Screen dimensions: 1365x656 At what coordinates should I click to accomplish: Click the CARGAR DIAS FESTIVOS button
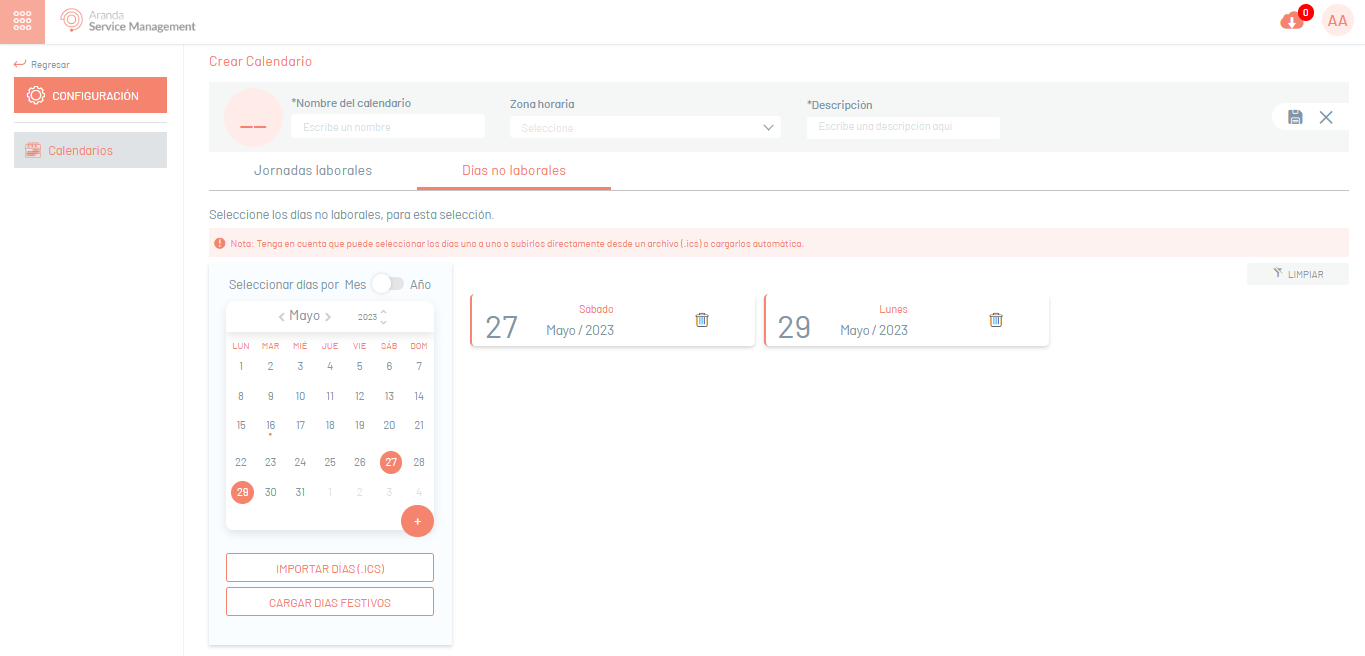[330, 602]
